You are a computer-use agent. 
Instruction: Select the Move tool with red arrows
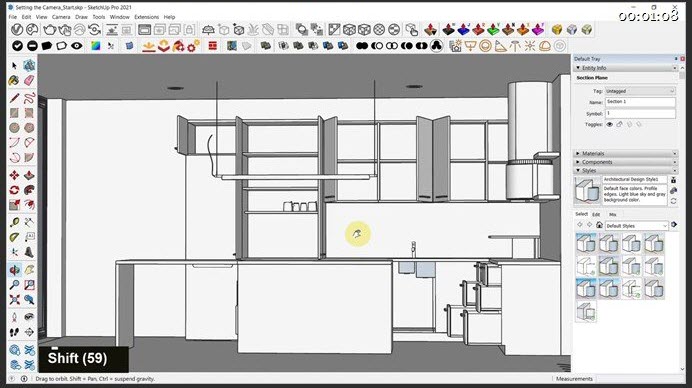14,175
